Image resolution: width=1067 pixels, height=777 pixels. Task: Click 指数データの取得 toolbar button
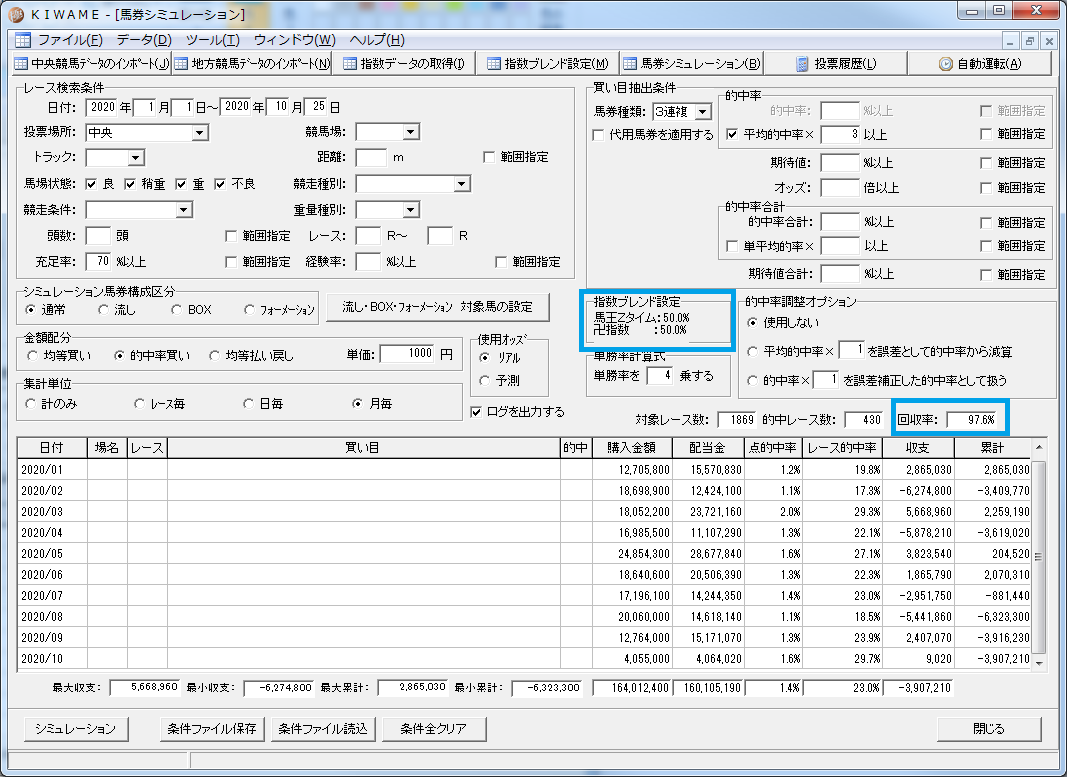click(x=404, y=63)
